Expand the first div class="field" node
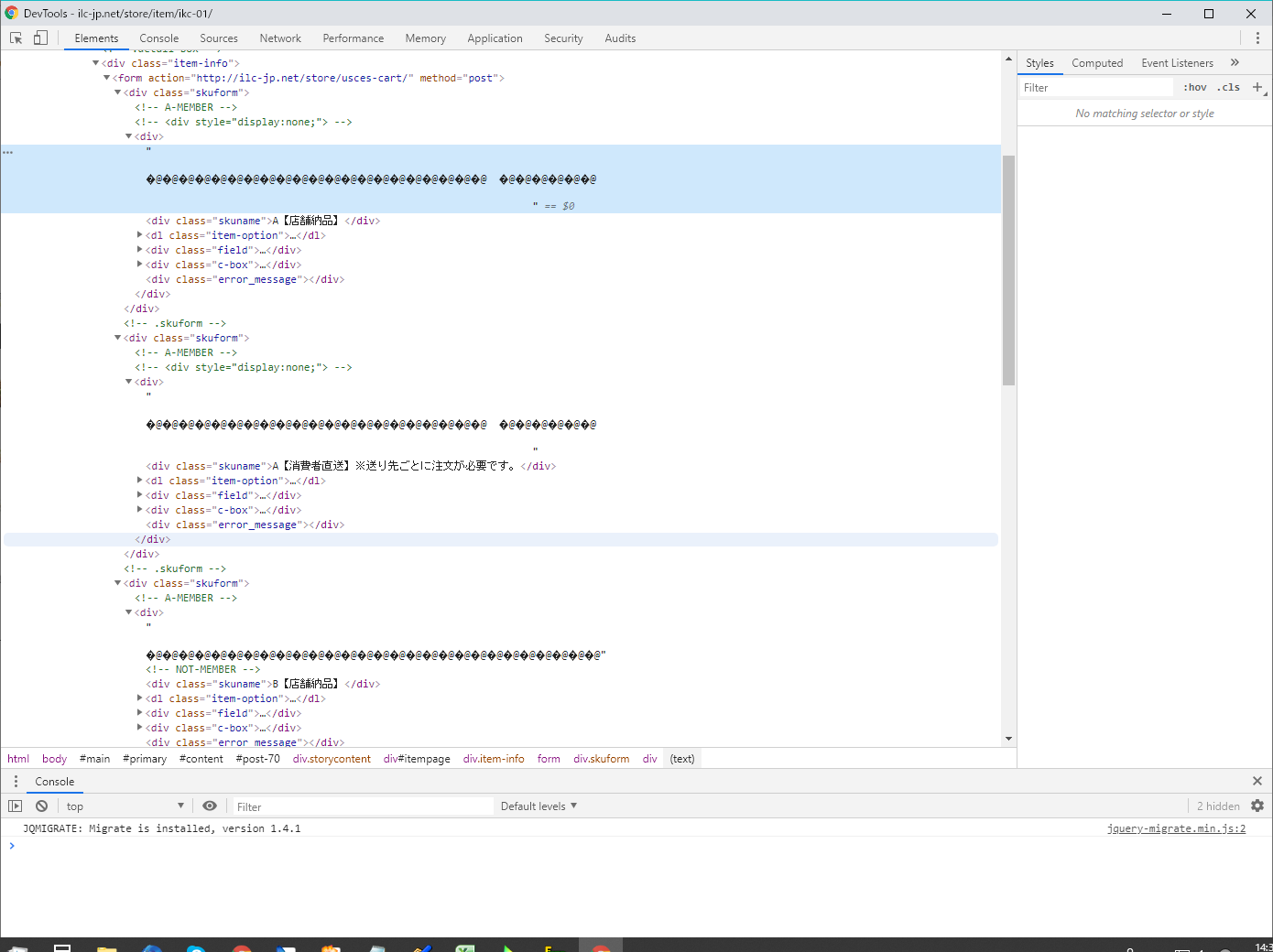Image resolution: width=1273 pixels, height=952 pixels. (139, 250)
